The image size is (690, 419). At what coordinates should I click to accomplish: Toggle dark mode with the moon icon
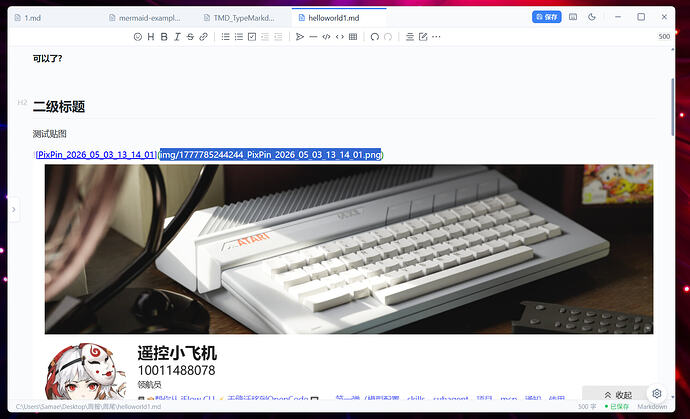(x=592, y=17)
